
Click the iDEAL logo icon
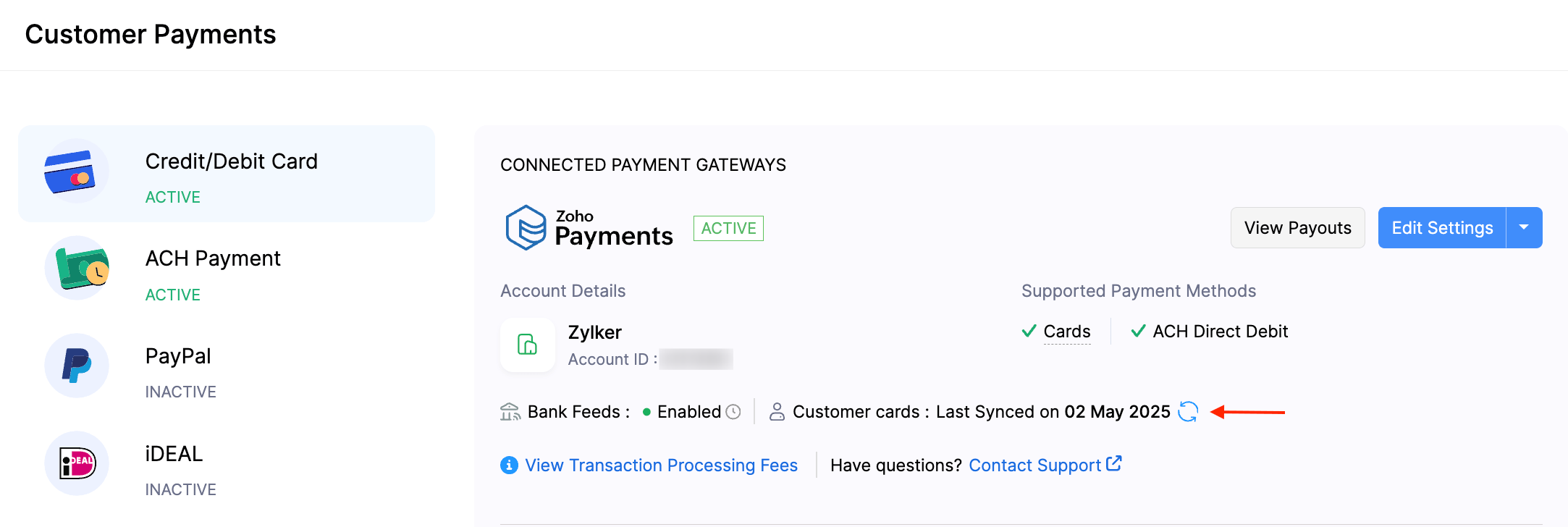76,463
